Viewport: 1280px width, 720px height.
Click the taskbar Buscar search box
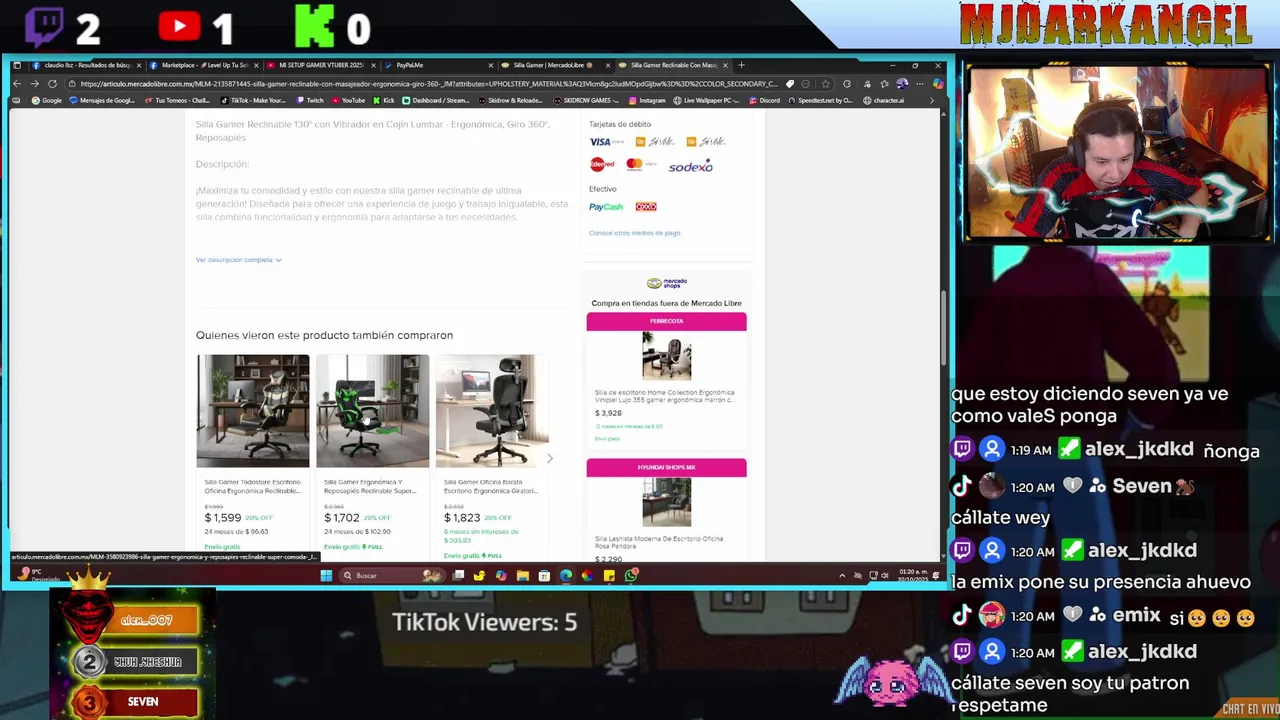[x=391, y=575]
